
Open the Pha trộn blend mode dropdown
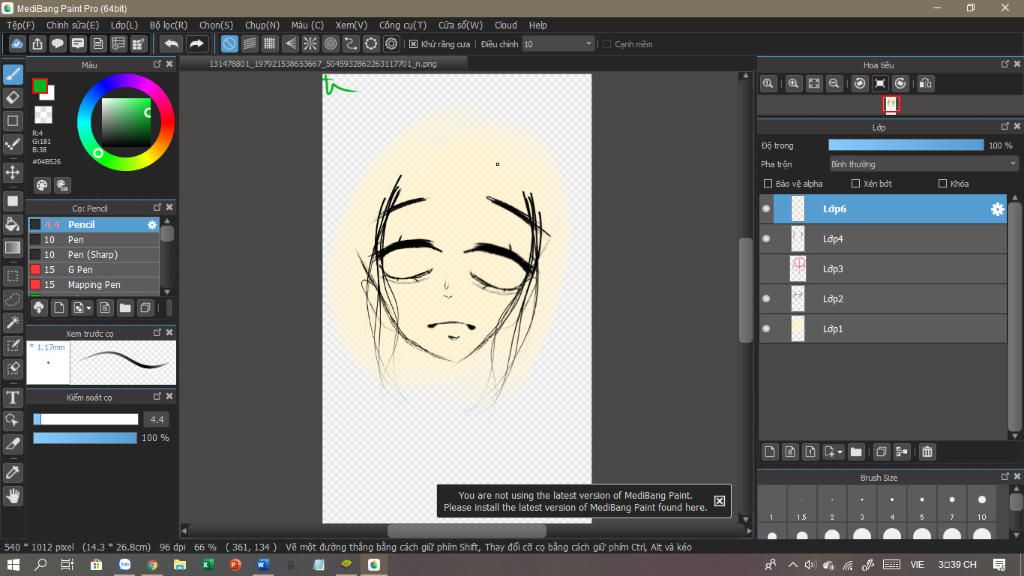click(923, 164)
